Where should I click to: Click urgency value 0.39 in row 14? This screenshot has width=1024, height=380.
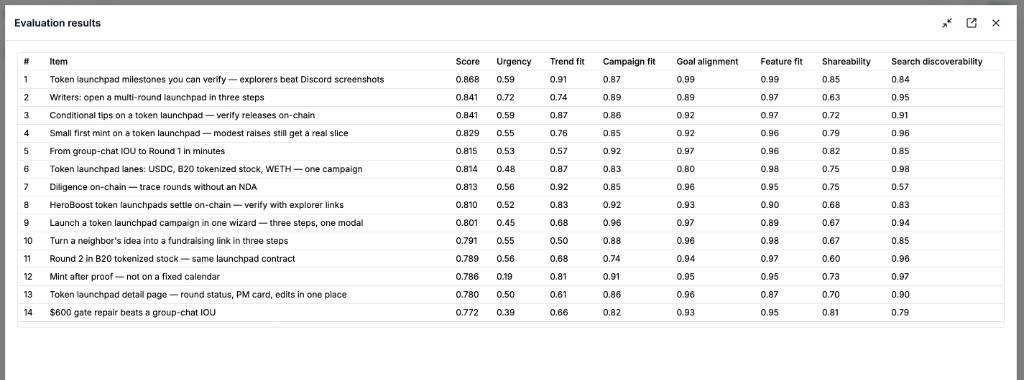[505, 313]
